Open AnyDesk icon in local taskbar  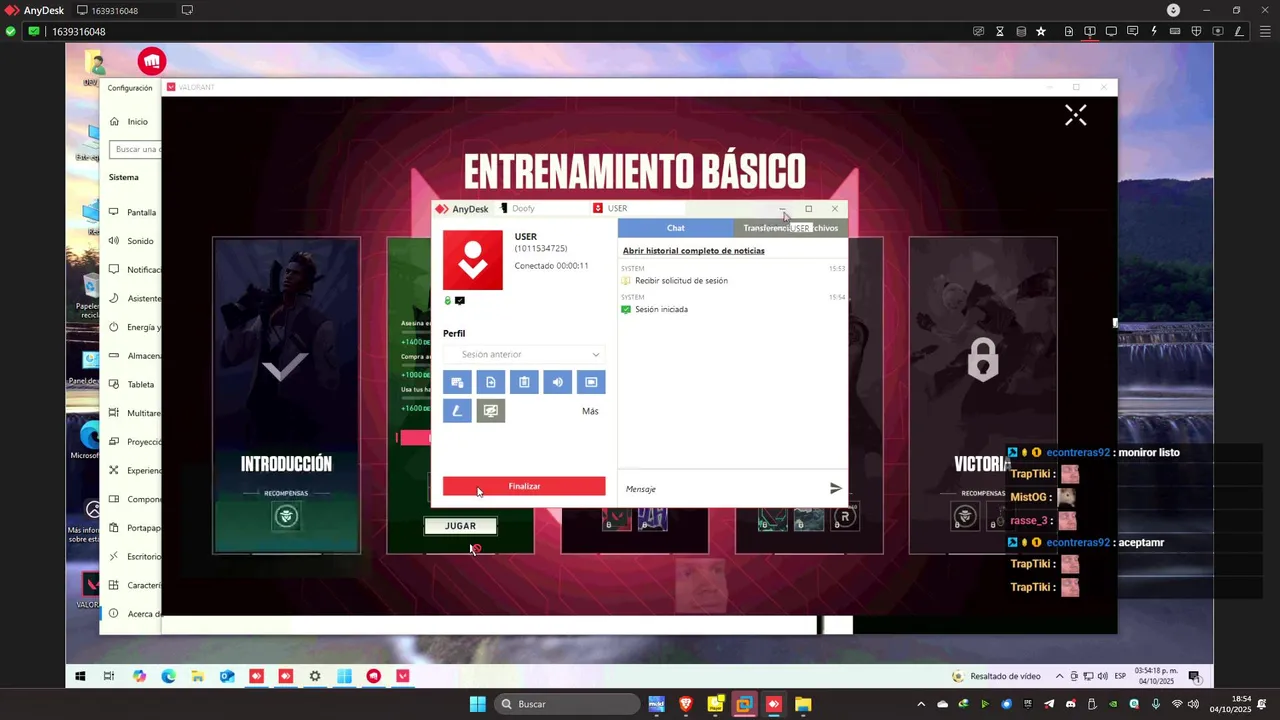point(773,704)
